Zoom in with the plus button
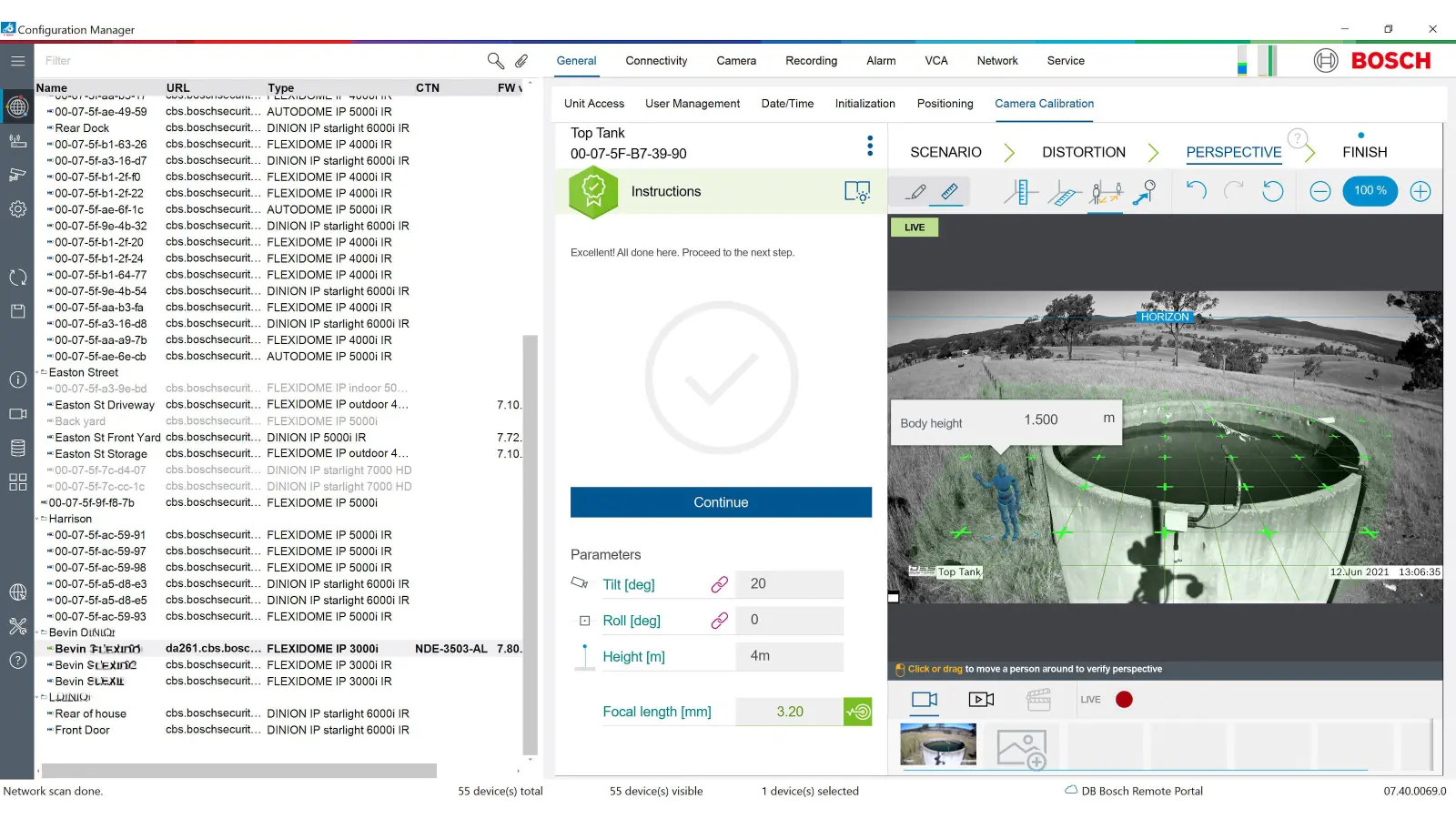The height and width of the screenshot is (819, 1456). [x=1421, y=191]
